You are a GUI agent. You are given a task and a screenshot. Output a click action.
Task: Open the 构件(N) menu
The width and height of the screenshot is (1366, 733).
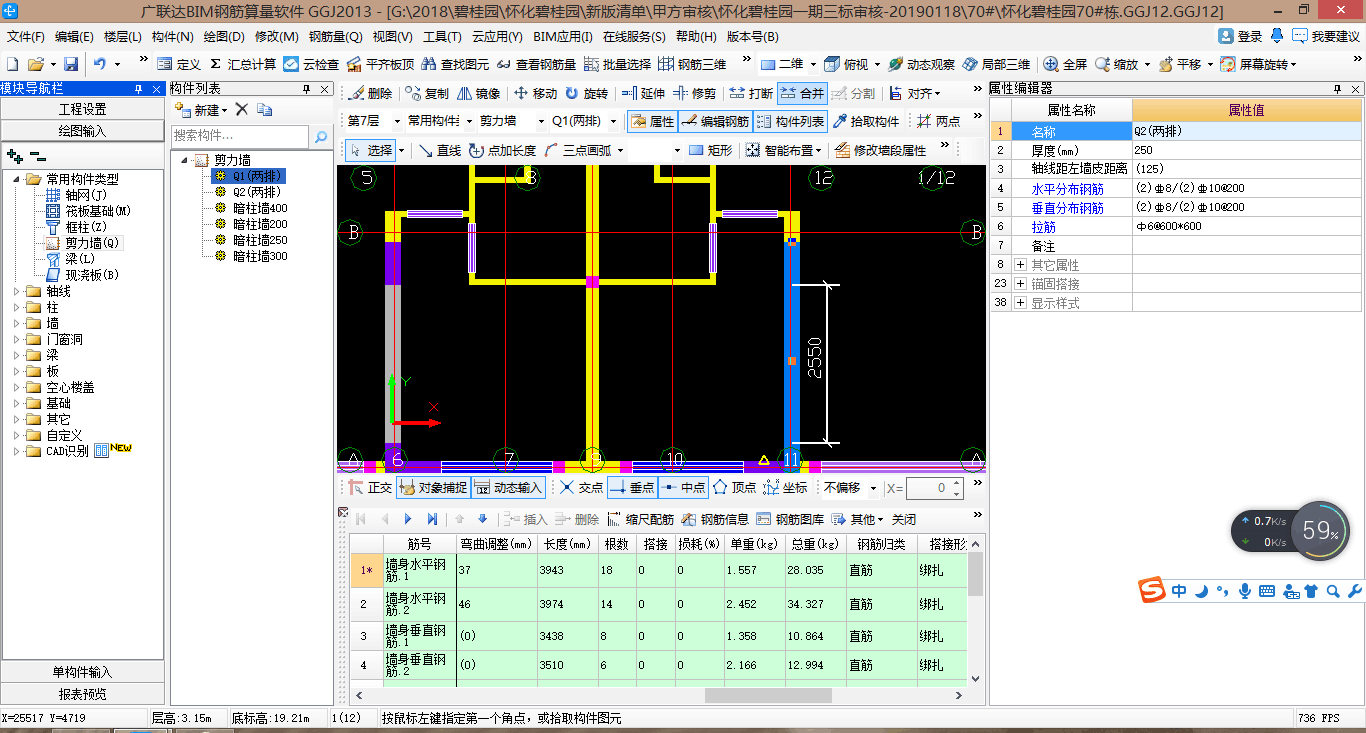[x=172, y=37]
